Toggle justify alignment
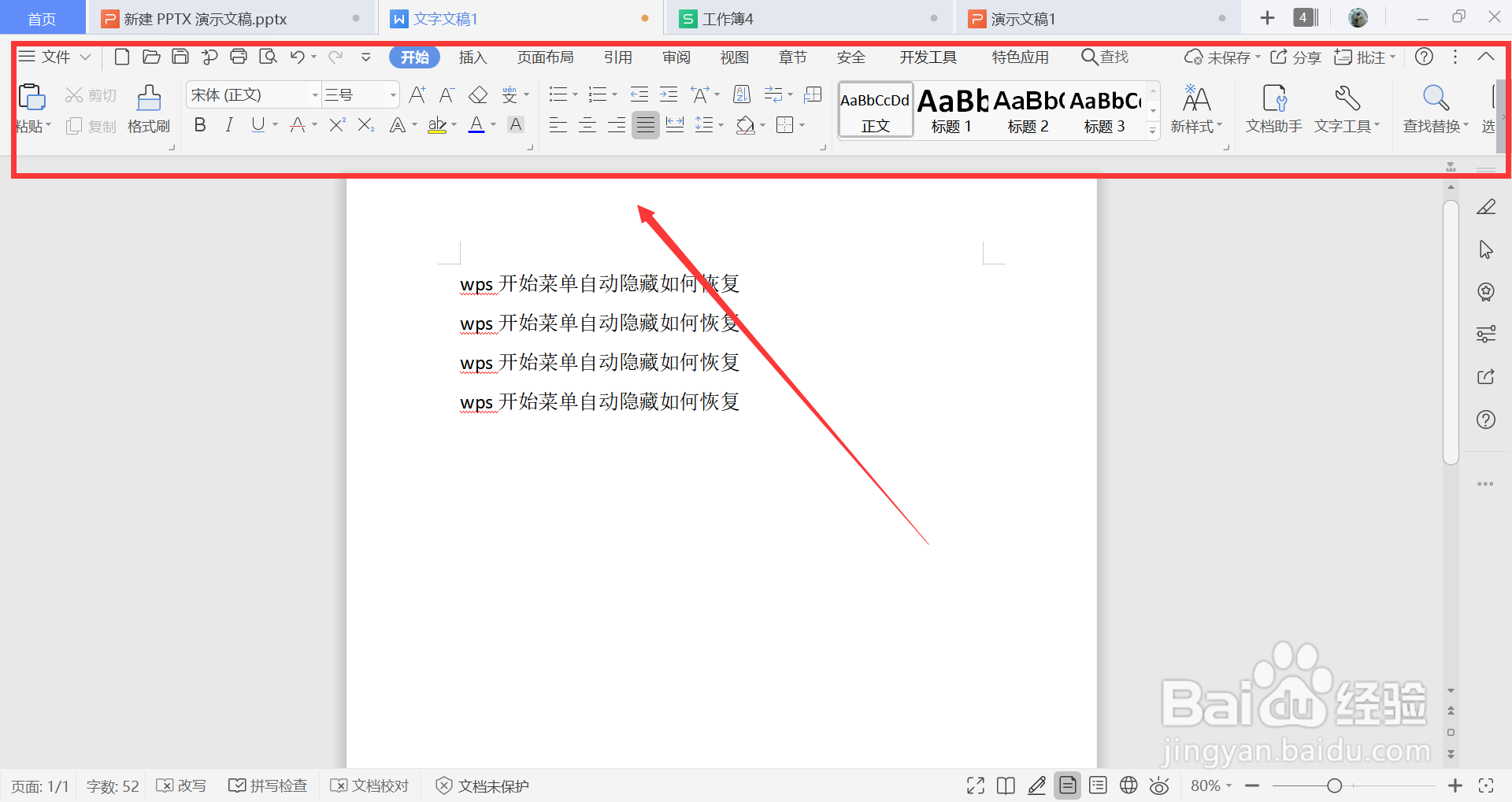This screenshot has height=802, width=1512. (x=646, y=124)
